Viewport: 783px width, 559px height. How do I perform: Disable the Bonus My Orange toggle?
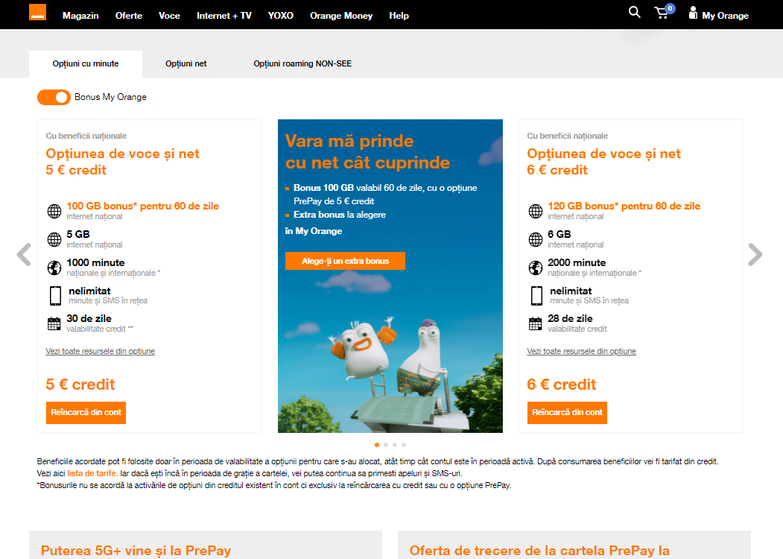54,97
